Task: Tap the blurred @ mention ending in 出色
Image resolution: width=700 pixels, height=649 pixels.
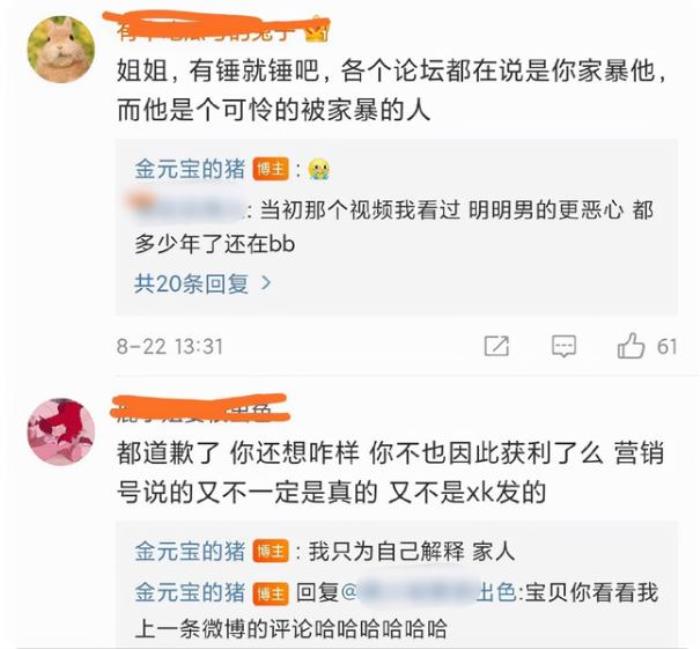Action: click(429, 593)
